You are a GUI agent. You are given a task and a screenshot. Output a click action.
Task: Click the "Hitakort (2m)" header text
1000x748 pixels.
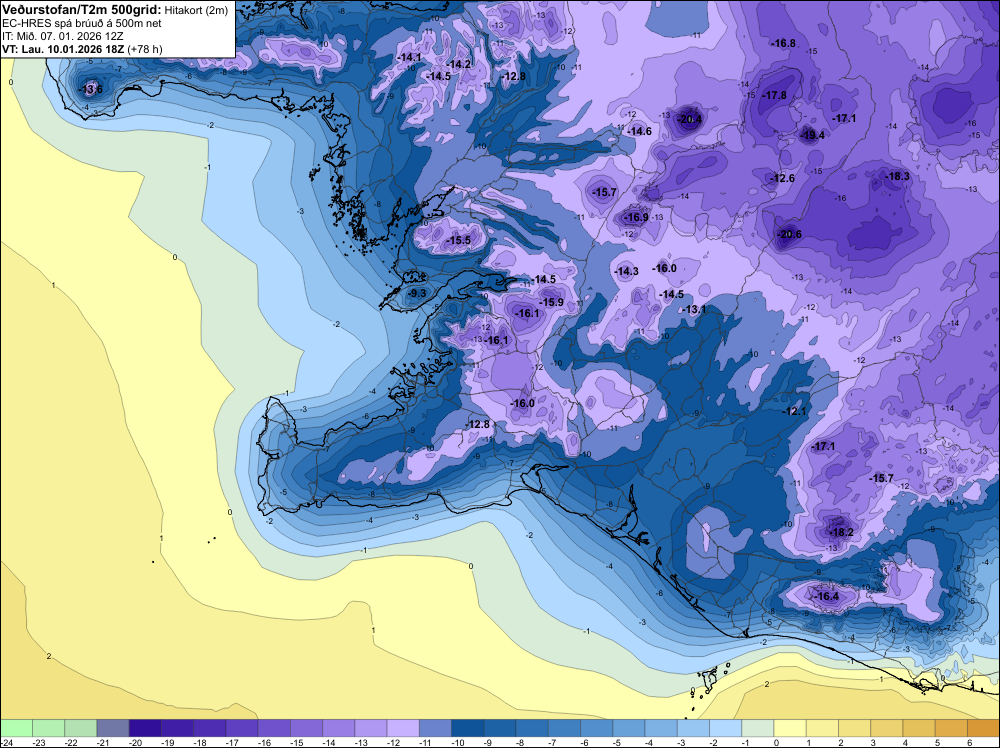pos(196,10)
